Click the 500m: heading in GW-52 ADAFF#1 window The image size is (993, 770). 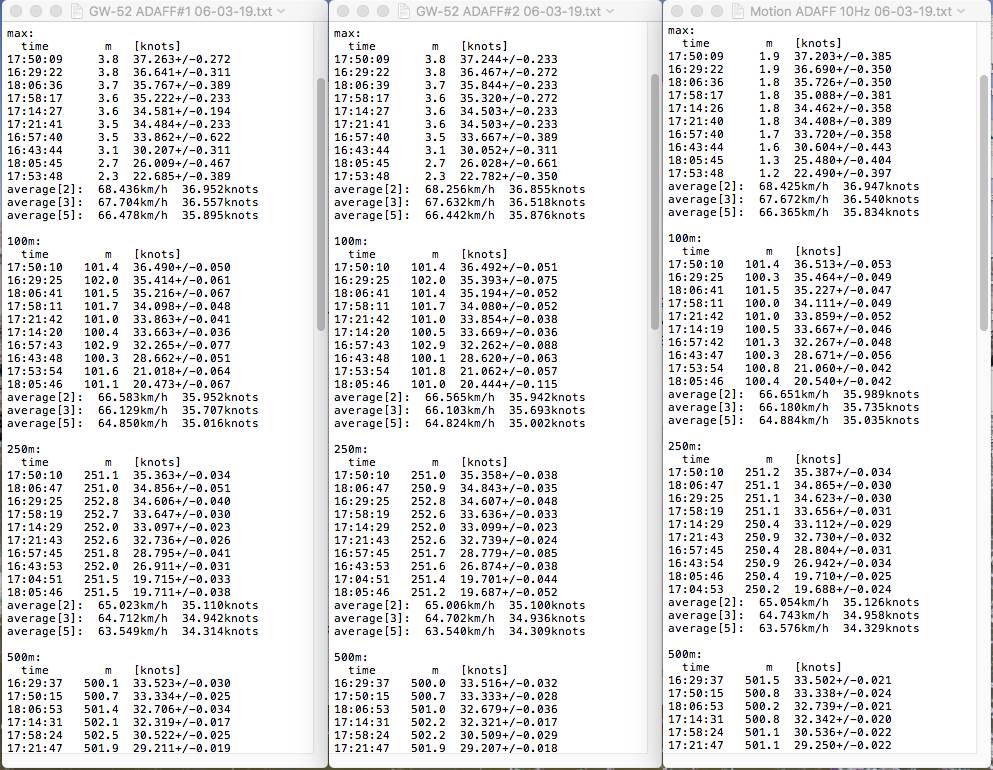(x=26, y=657)
